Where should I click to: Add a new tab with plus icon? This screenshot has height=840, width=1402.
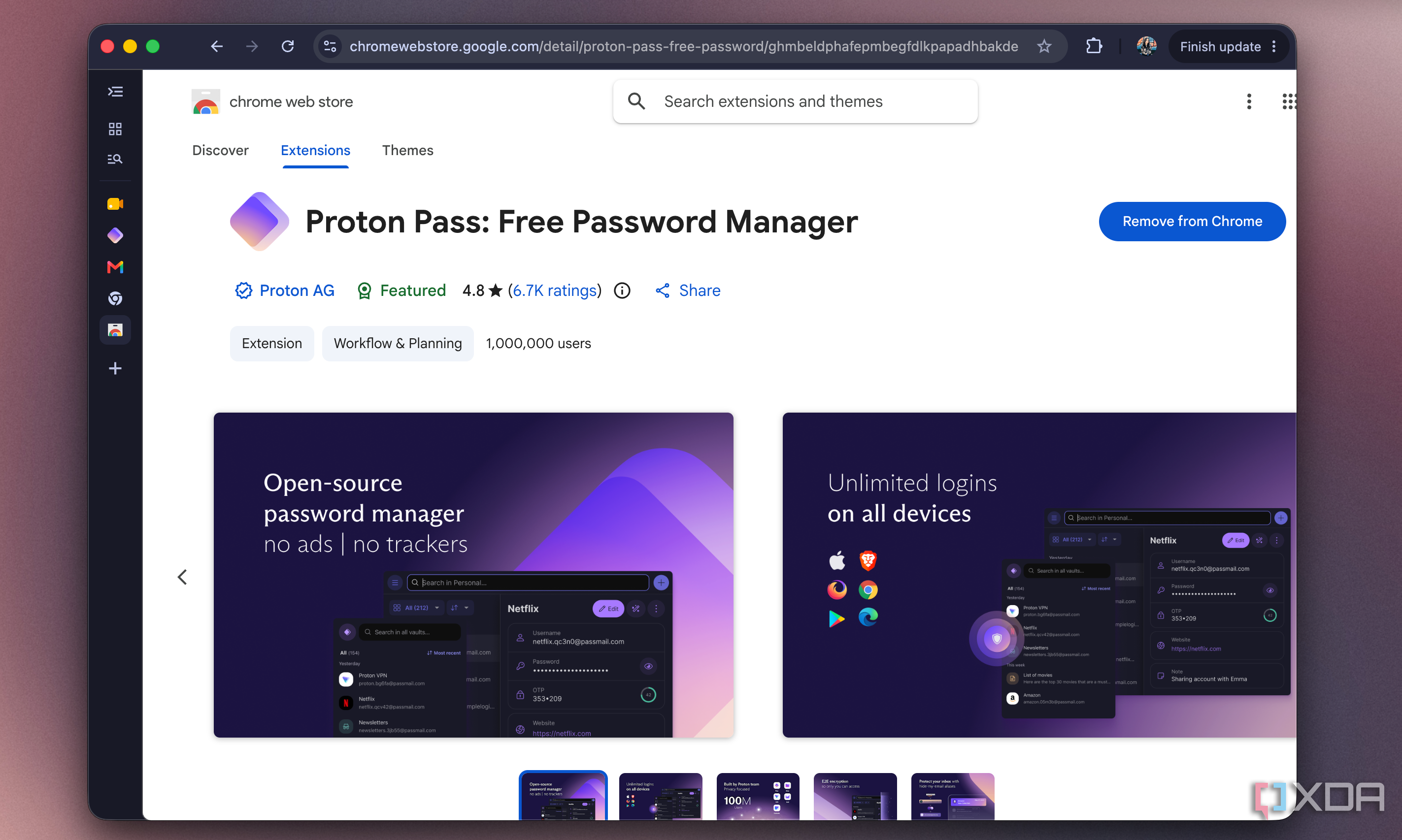click(x=115, y=368)
